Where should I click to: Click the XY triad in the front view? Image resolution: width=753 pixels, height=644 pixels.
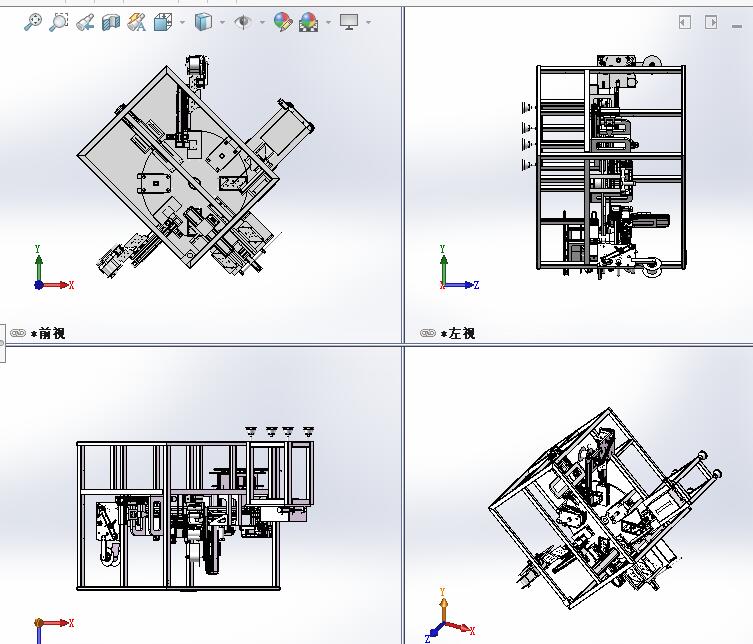(x=54, y=267)
